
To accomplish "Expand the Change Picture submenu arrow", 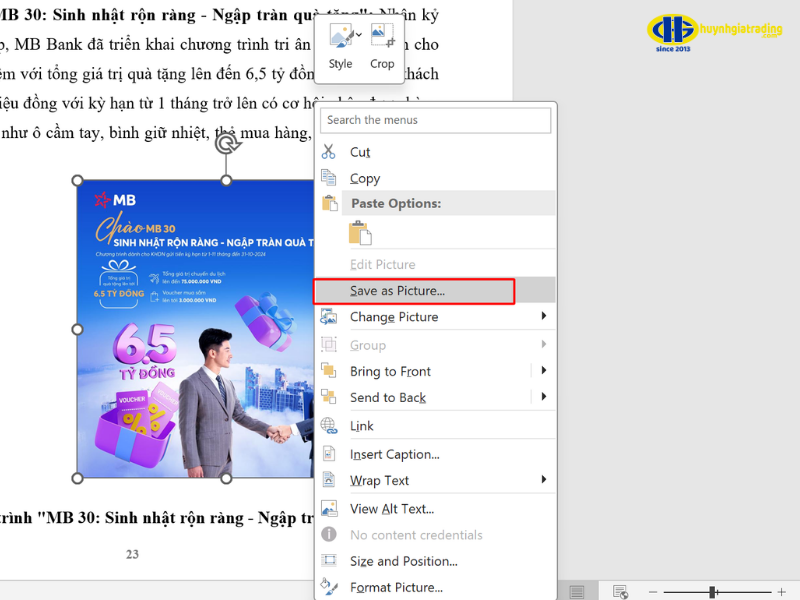I will (x=544, y=316).
